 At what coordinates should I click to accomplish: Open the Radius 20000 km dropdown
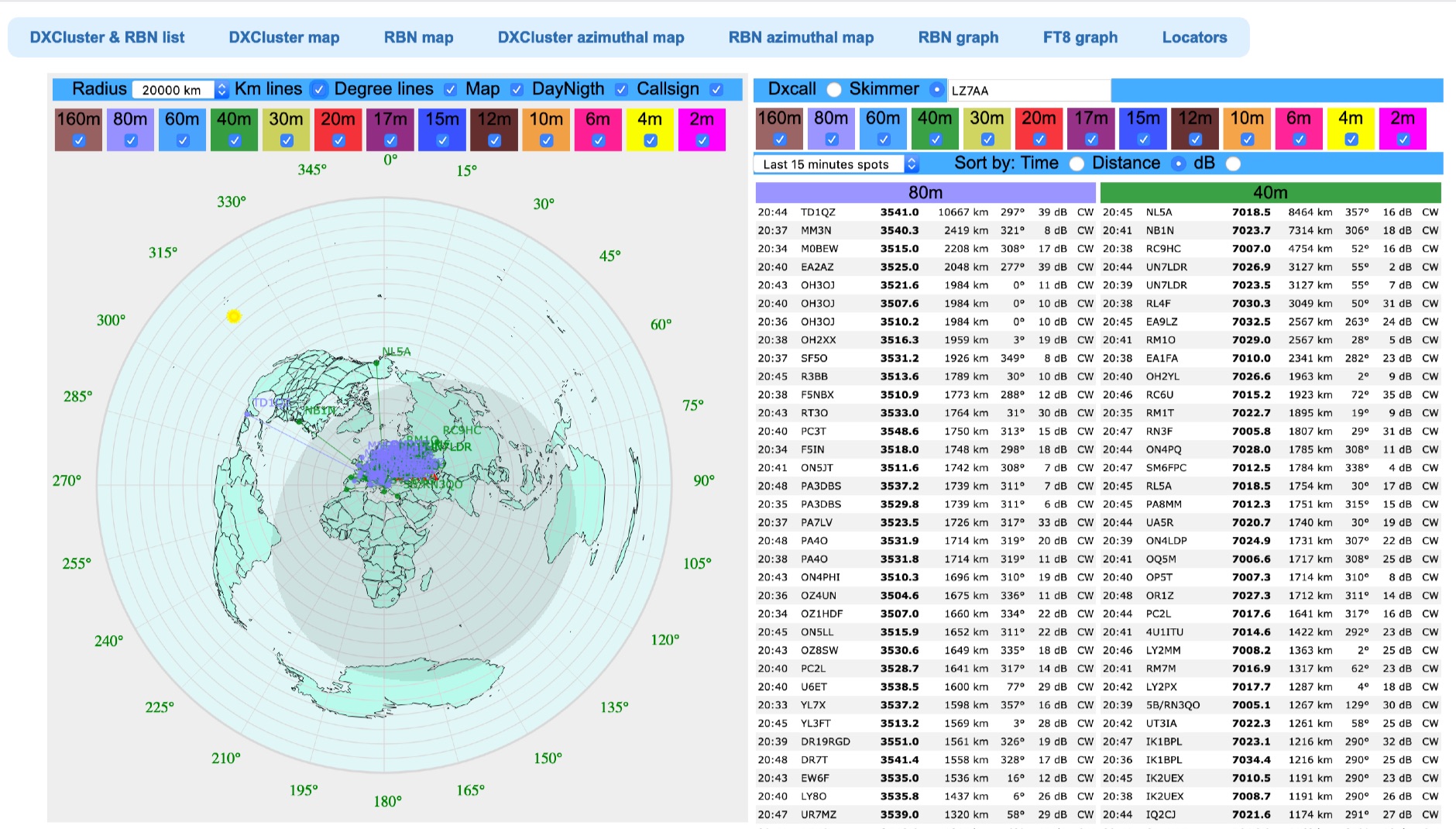180,90
